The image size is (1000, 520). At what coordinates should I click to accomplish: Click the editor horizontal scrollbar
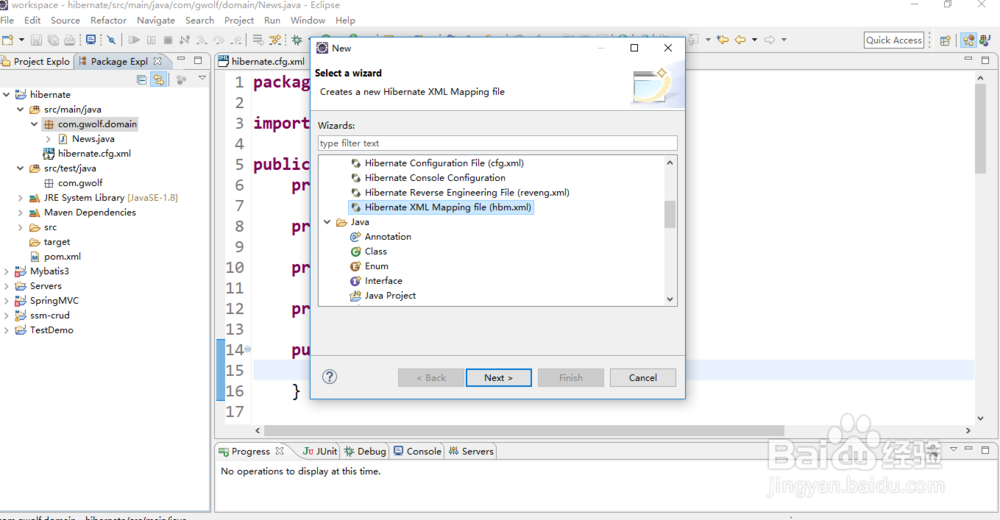point(523,431)
